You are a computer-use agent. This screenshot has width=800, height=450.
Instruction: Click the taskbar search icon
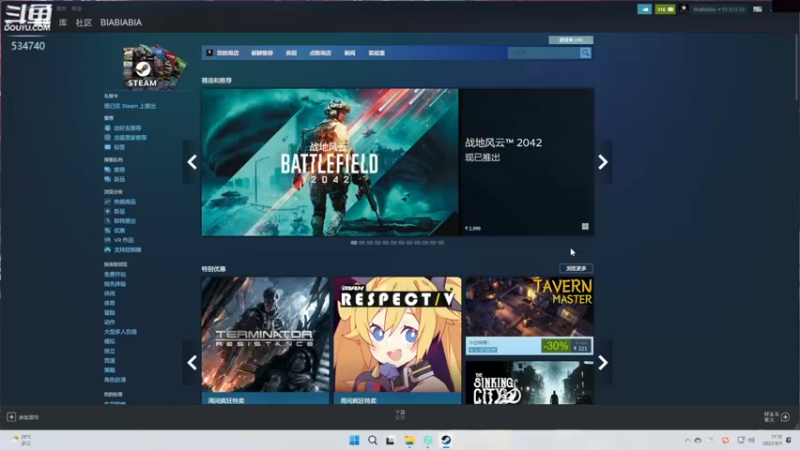(x=372, y=440)
